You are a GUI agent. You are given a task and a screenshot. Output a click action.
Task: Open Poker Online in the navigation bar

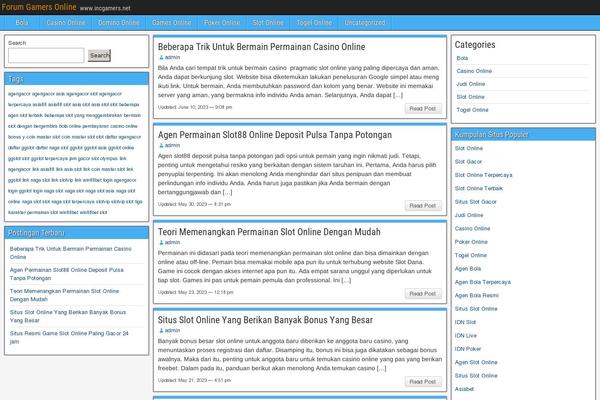(x=221, y=21)
